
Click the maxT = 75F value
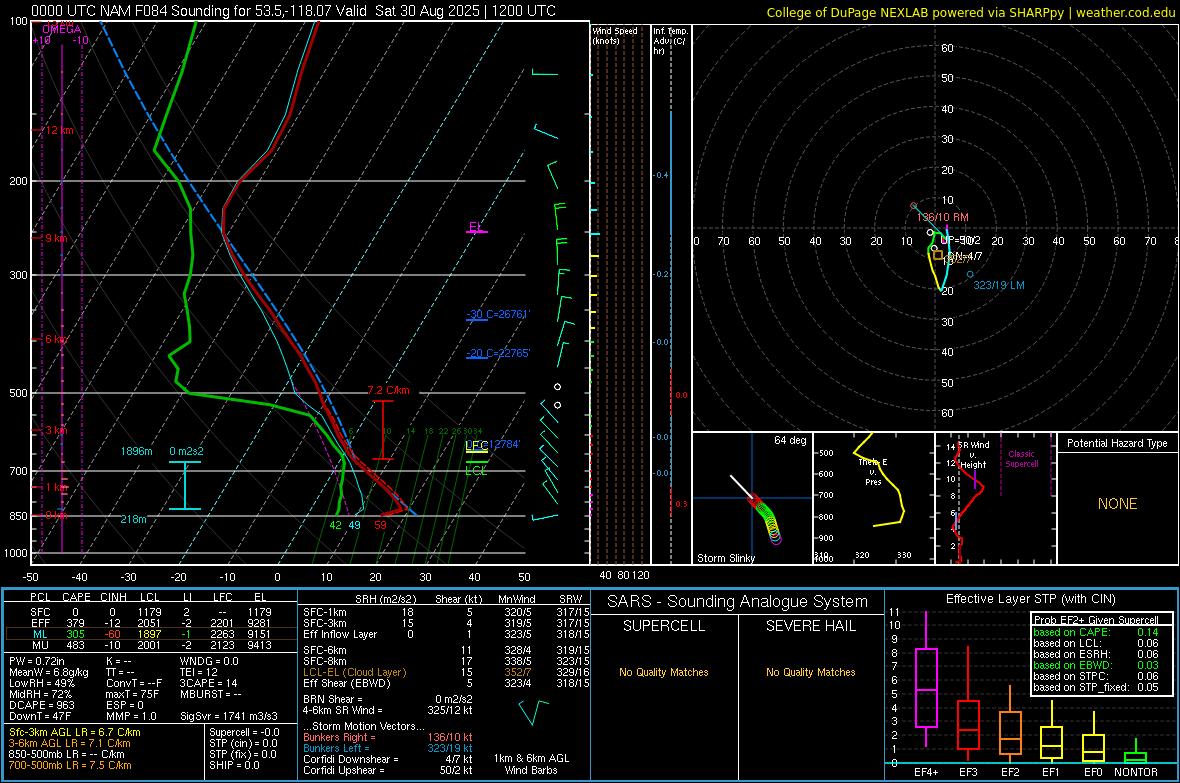[x=132, y=694]
